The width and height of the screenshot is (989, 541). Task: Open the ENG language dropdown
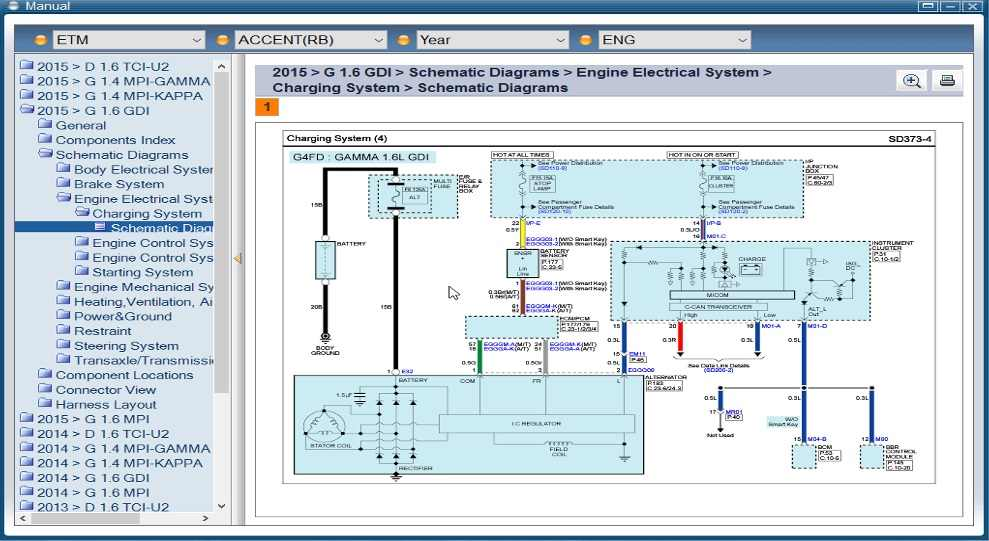pos(674,40)
